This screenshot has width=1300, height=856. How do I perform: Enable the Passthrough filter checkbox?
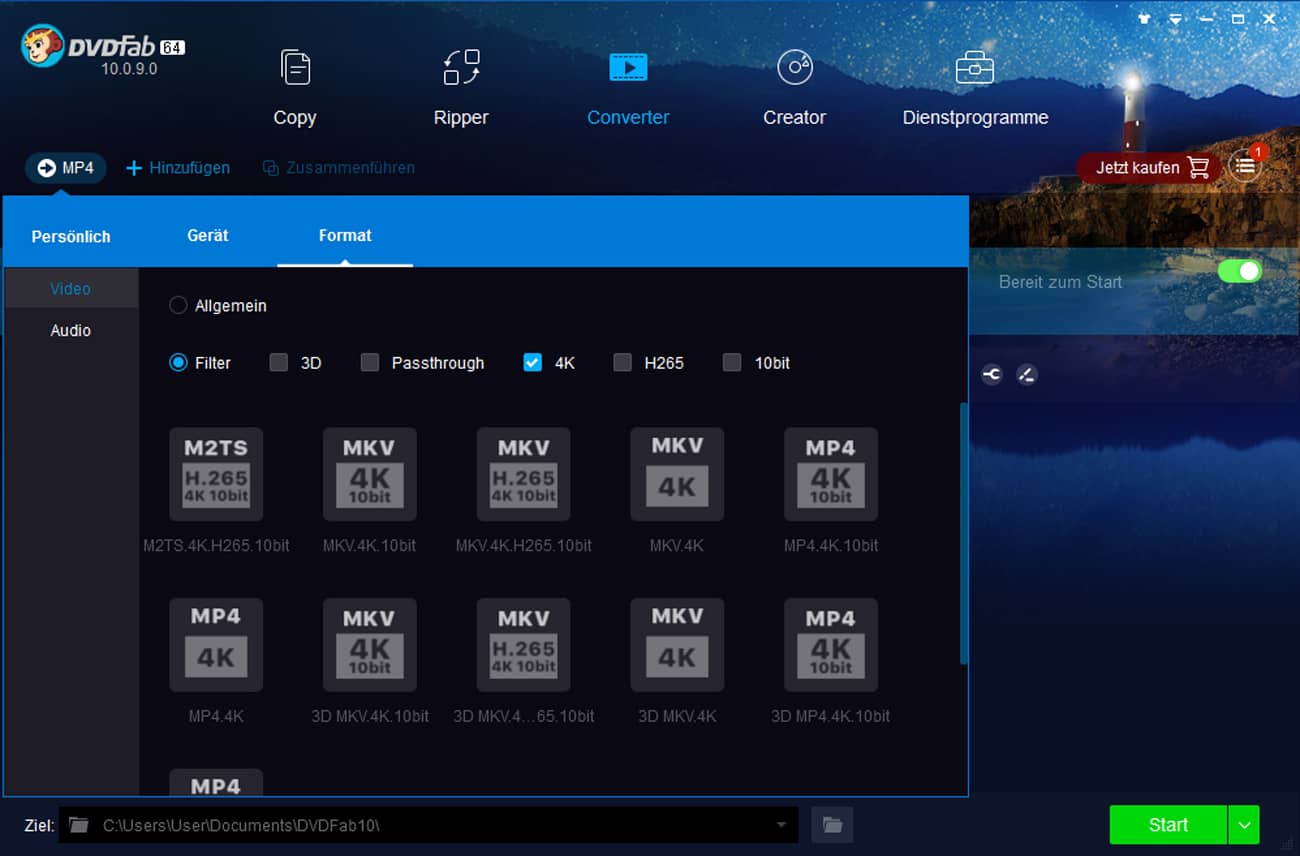370,363
